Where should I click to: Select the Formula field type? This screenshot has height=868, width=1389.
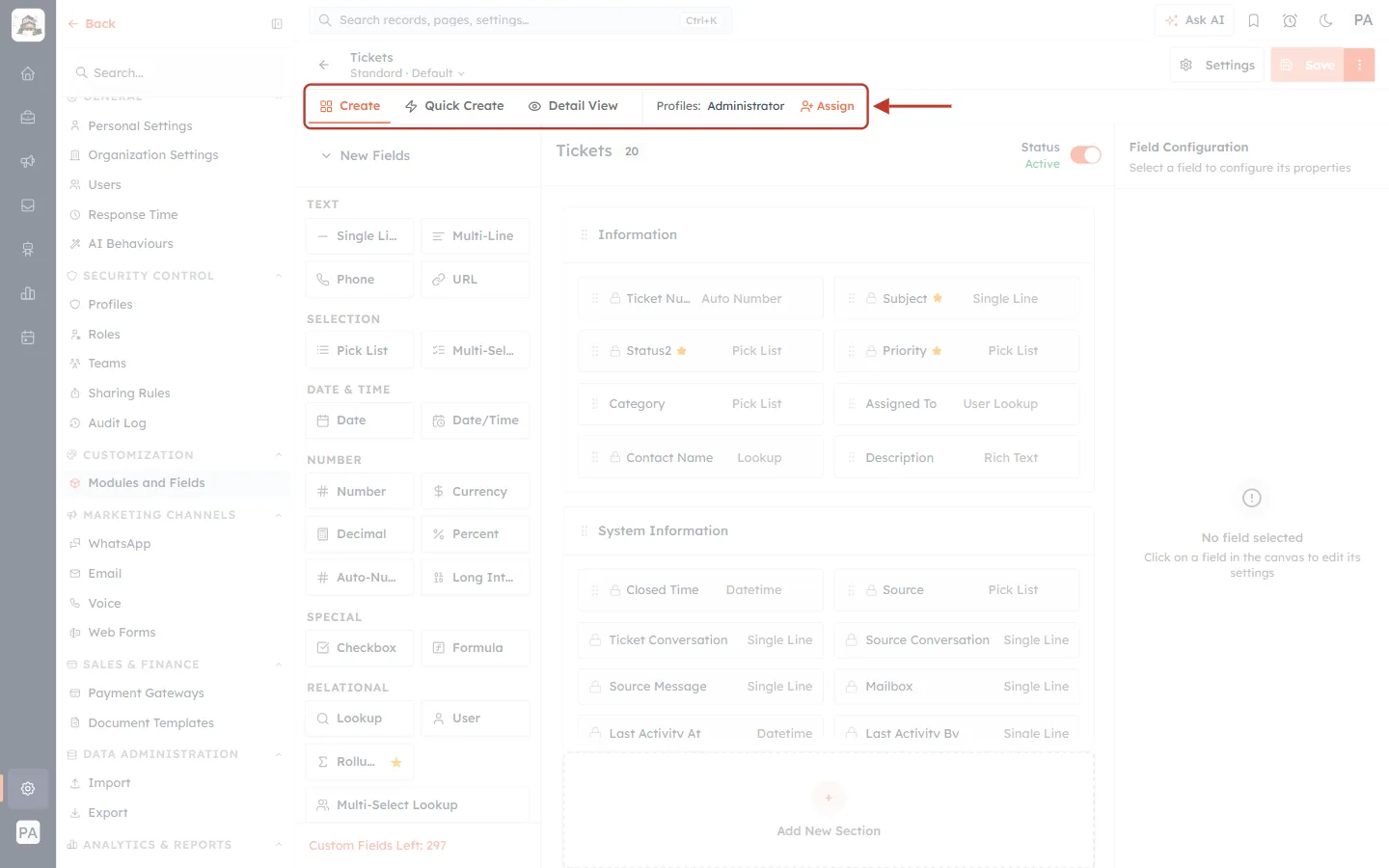[x=476, y=647]
